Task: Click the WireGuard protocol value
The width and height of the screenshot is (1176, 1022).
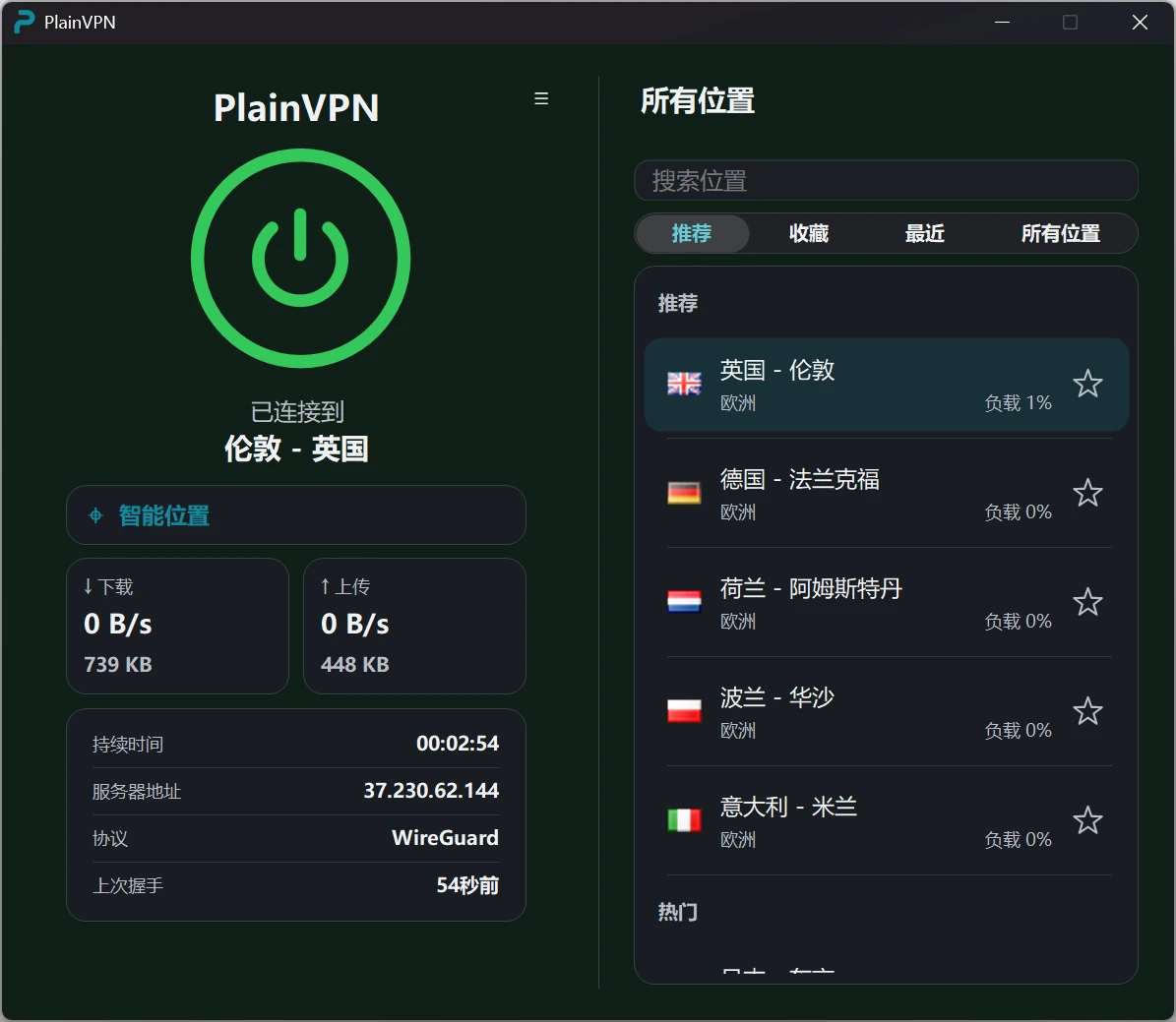Action: click(445, 837)
